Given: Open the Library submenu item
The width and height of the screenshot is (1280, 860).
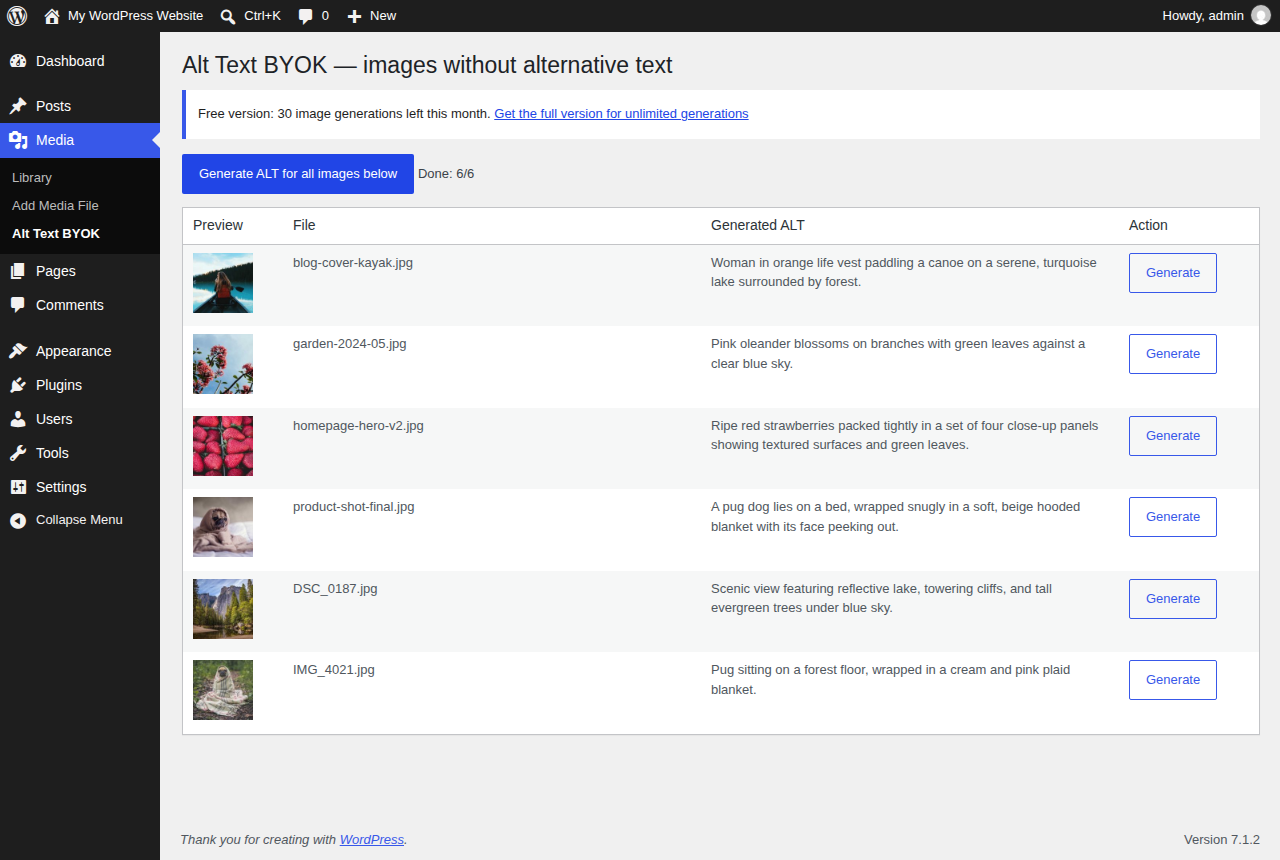Looking at the screenshot, I should [x=32, y=177].
